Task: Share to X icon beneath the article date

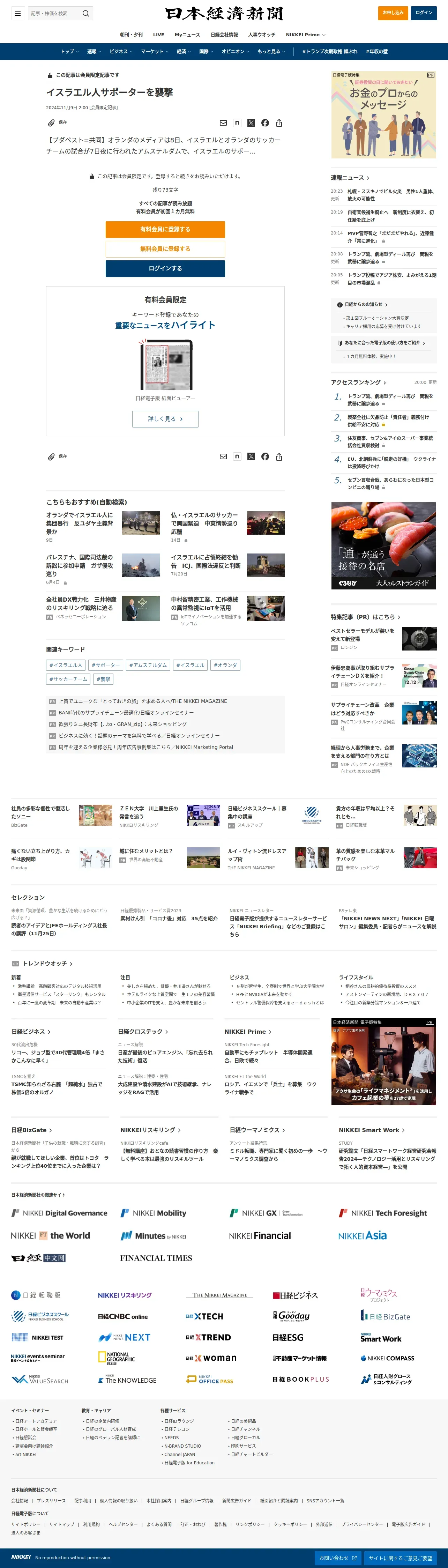Action: [x=251, y=123]
